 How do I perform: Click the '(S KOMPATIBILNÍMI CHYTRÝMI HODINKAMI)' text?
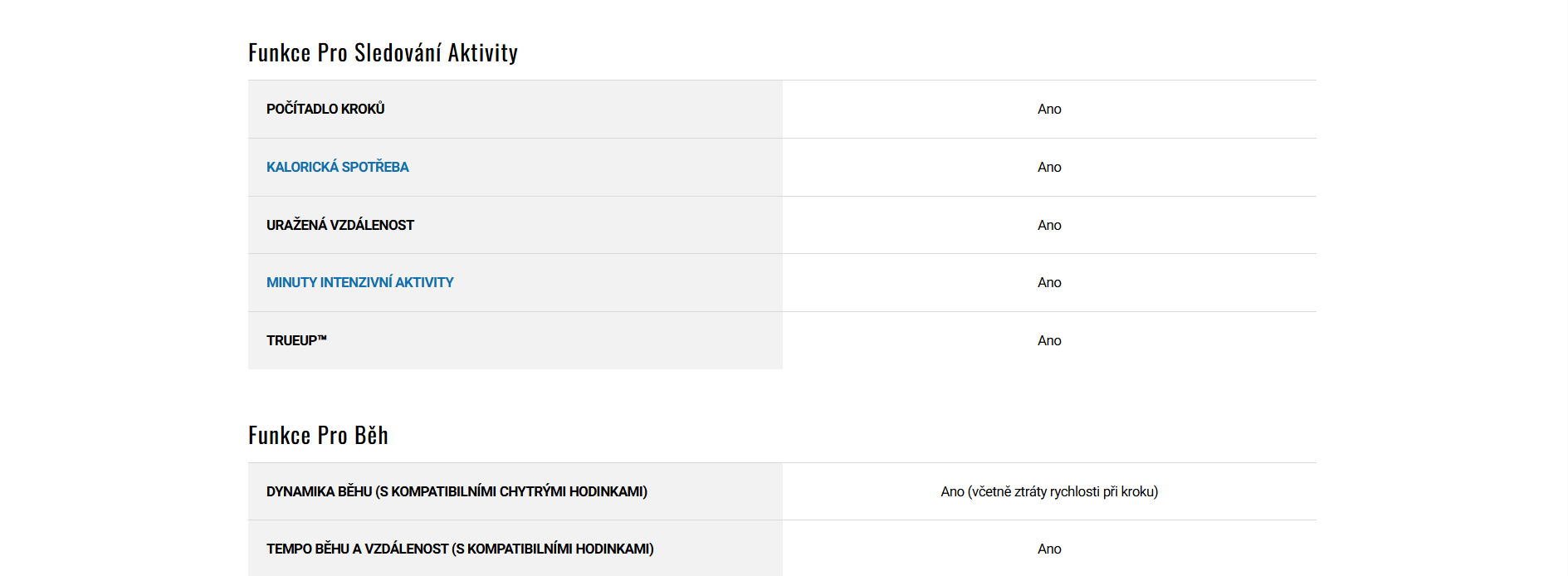[x=511, y=491]
